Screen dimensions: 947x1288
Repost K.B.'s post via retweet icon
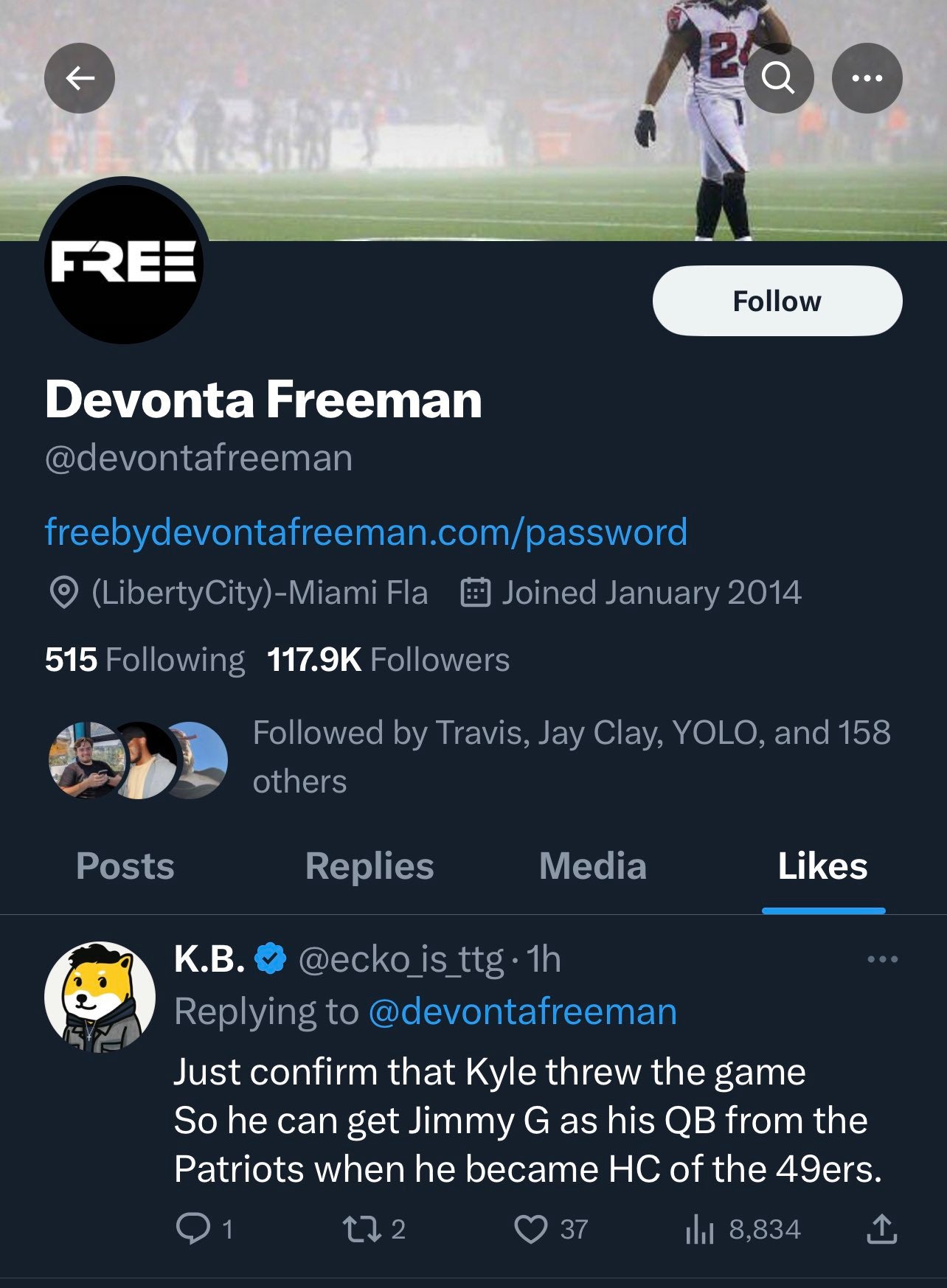point(361,1229)
